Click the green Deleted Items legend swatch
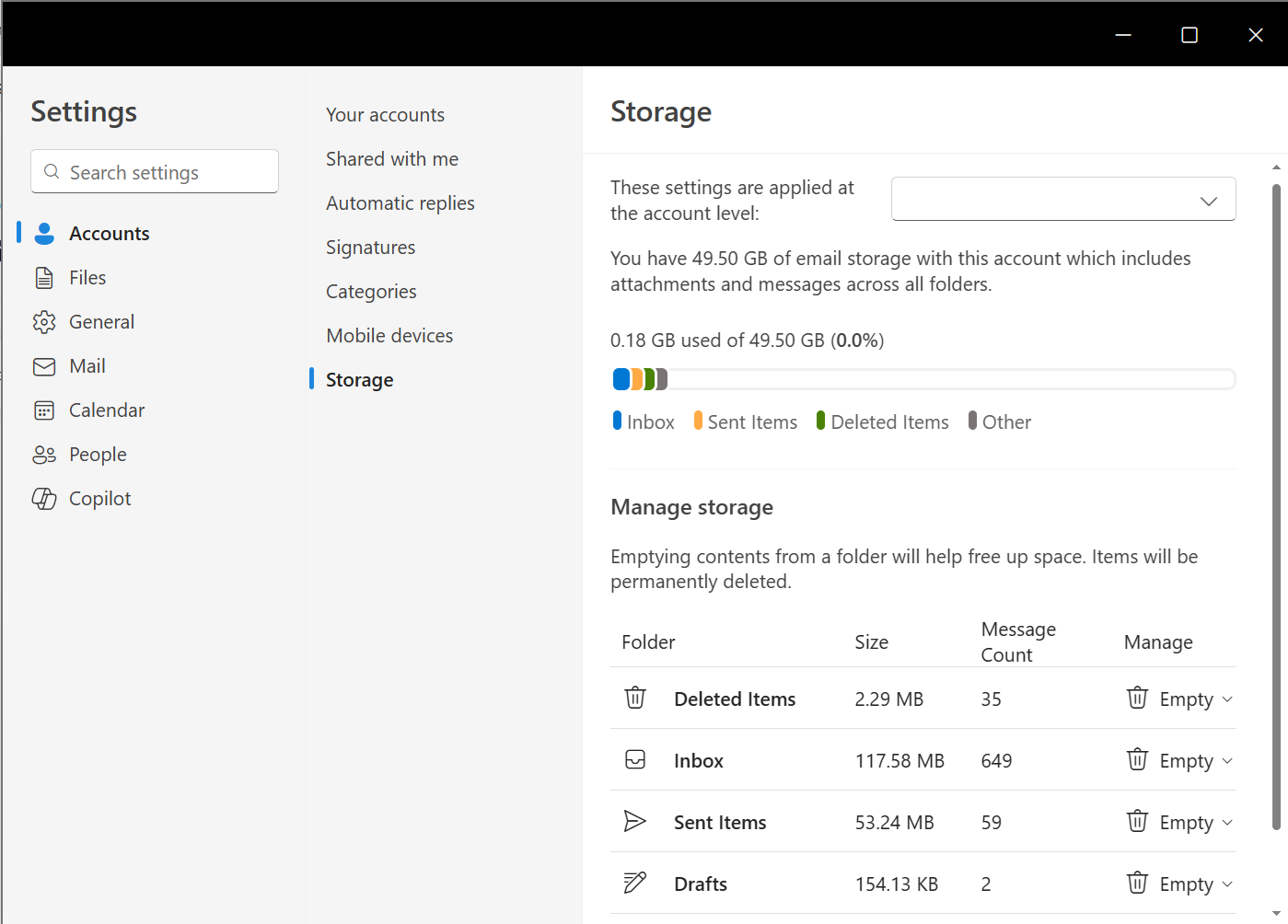Image resolution: width=1288 pixels, height=924 pixels. point(820,421)
